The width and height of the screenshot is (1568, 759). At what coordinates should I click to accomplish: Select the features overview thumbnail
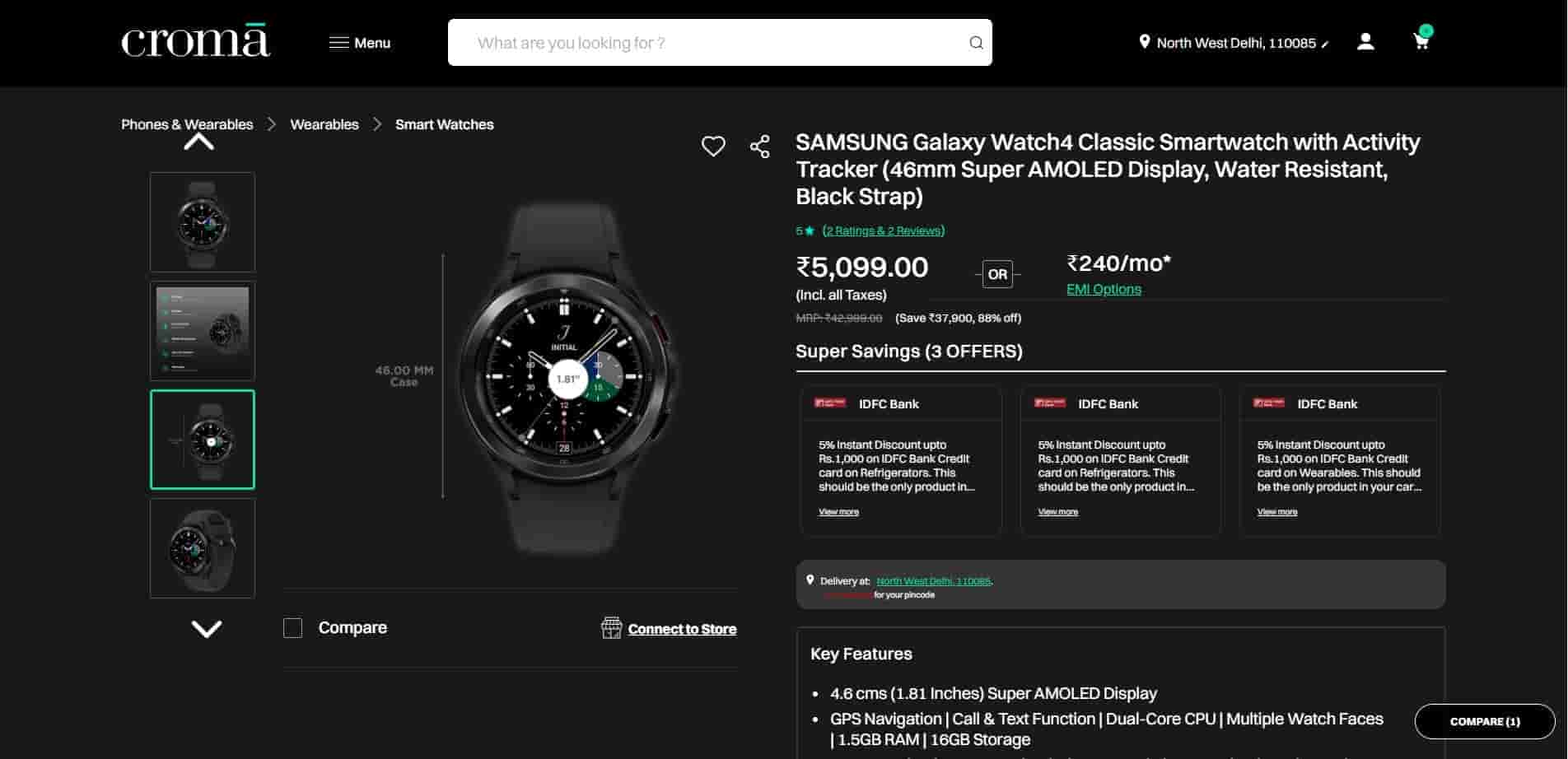(203, 331)
